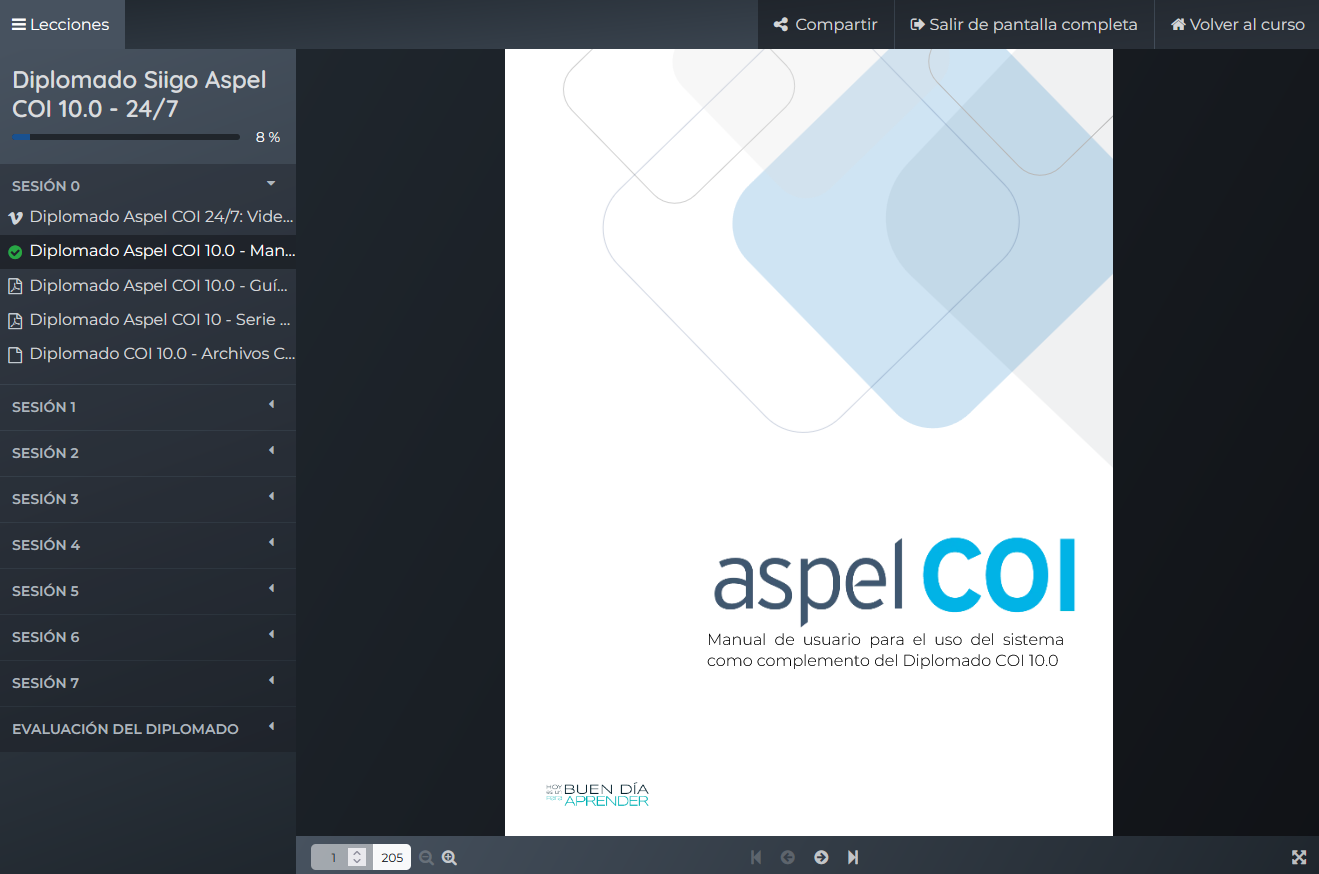
Task: Click the page number input field
Action: click(x=332, y=858)
